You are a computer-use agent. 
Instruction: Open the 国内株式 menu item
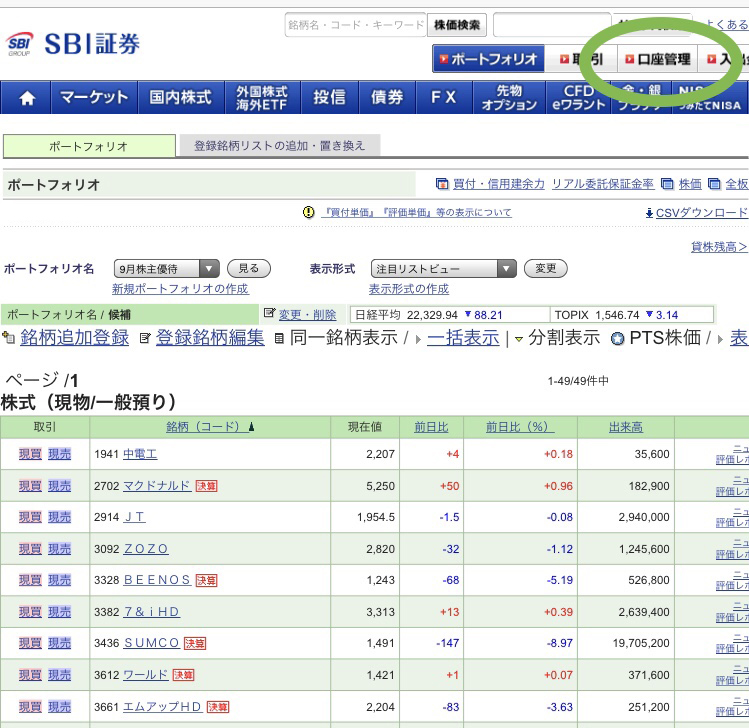(x=180, y=98)
